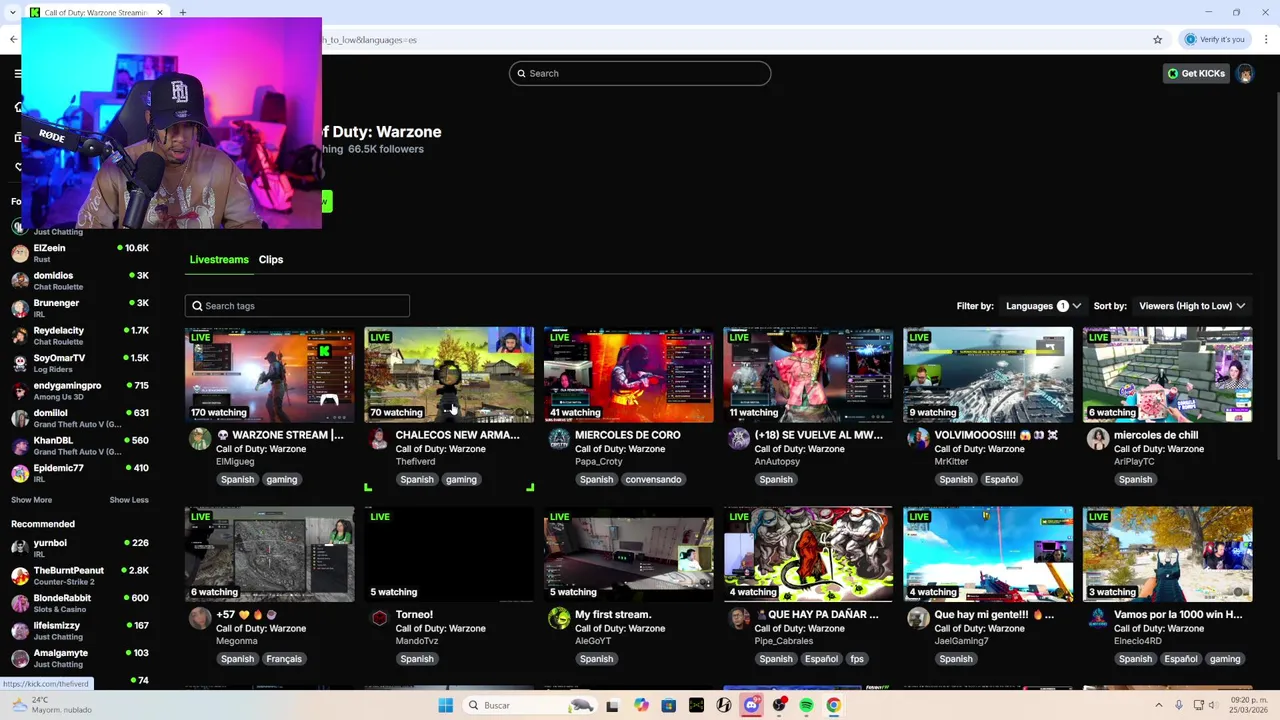This screenshot has width=1280, height=720.
Task: Click the convensando tag on Papa_Croty's stream
Action: (x=653, y=479)
